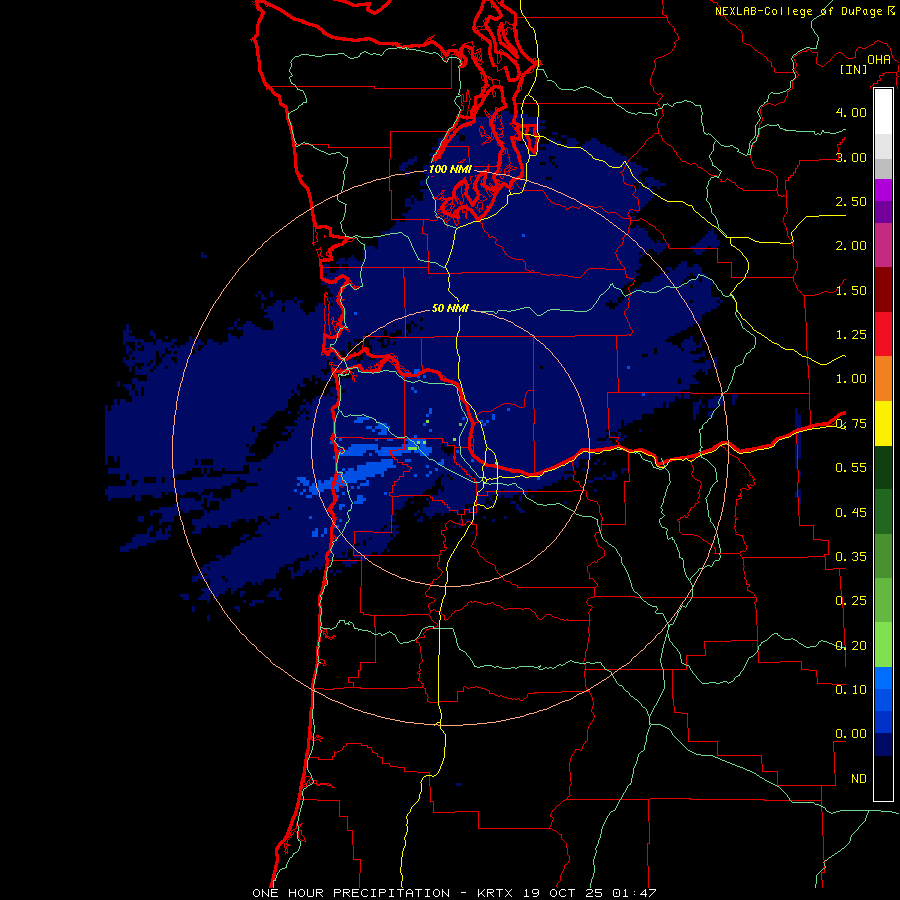This screenshot has height=900, width=900.
Task: Select the darkest green 0.55 legend swatch
Action: click(x=883, y=467)
